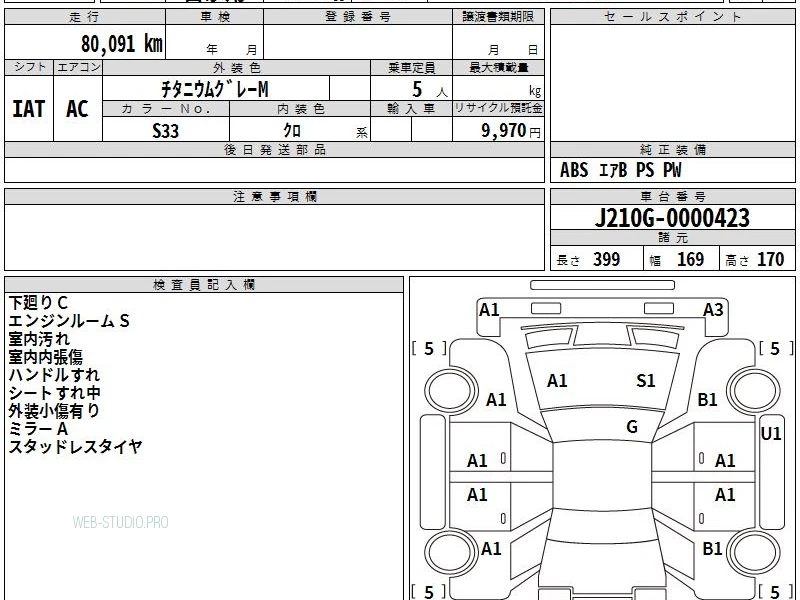Click the 譲渡書類期限 header

pos(498,17)
